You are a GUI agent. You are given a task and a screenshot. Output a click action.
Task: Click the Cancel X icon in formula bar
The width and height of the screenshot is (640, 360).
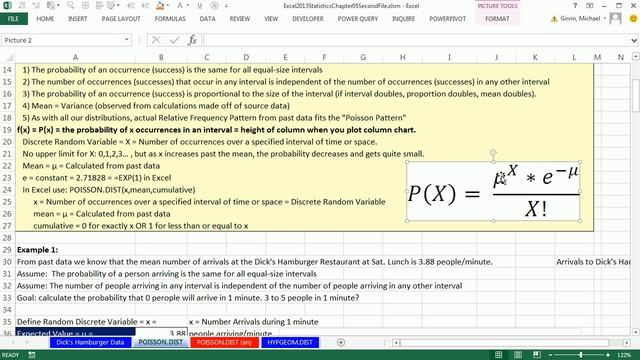click(156, 40)
